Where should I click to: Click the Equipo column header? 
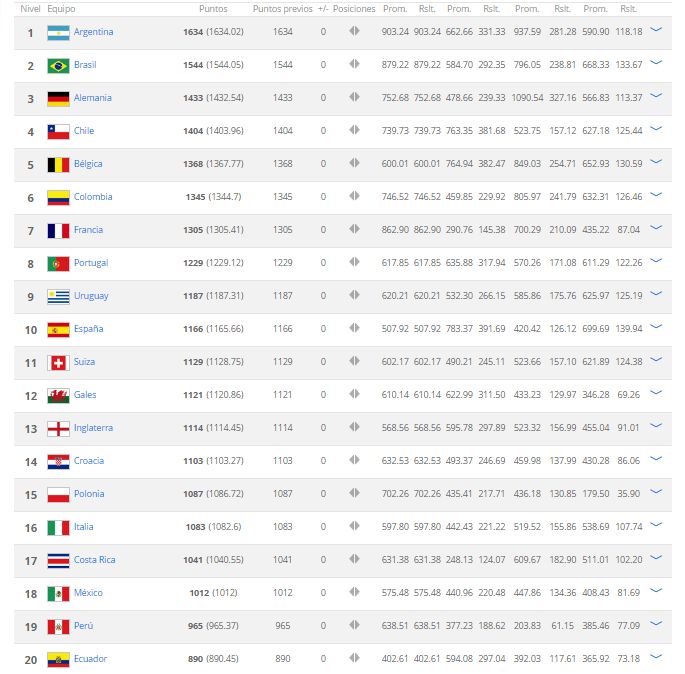click(61, 9)
